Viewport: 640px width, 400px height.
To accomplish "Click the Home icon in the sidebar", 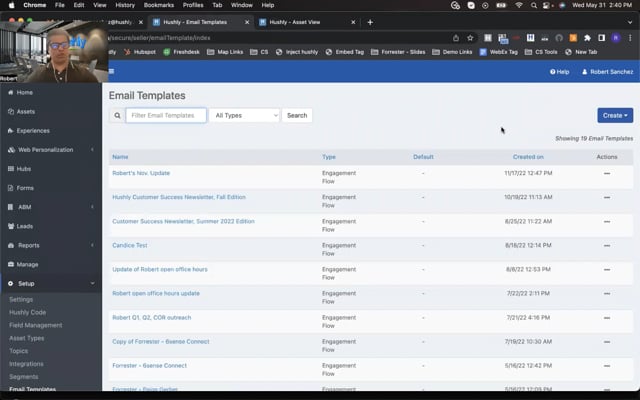I will pyautogui.click(x=10, y=92).
